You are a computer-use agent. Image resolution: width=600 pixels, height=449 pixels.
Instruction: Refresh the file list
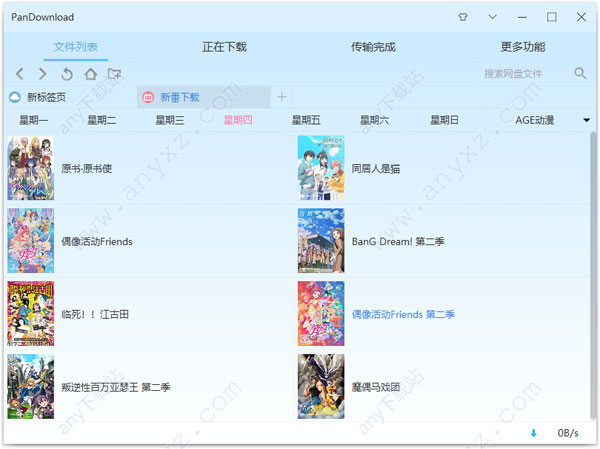(67, 73)
